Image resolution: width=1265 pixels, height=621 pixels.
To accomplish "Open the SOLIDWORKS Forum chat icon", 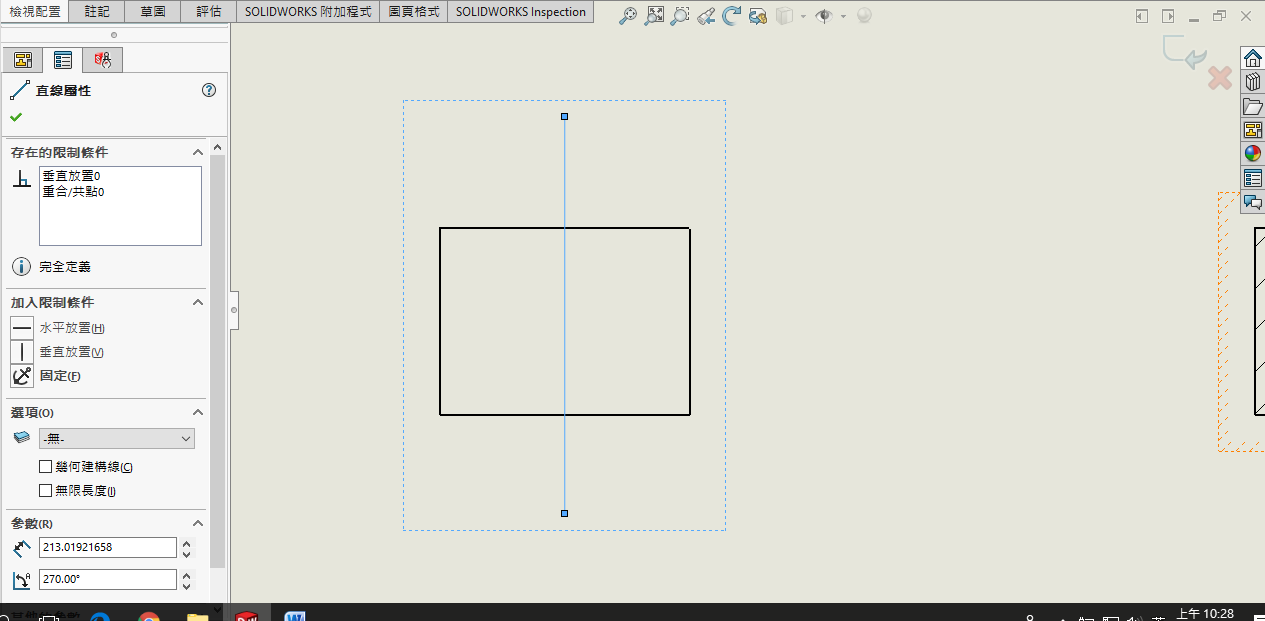I will tap(1253, 202).
